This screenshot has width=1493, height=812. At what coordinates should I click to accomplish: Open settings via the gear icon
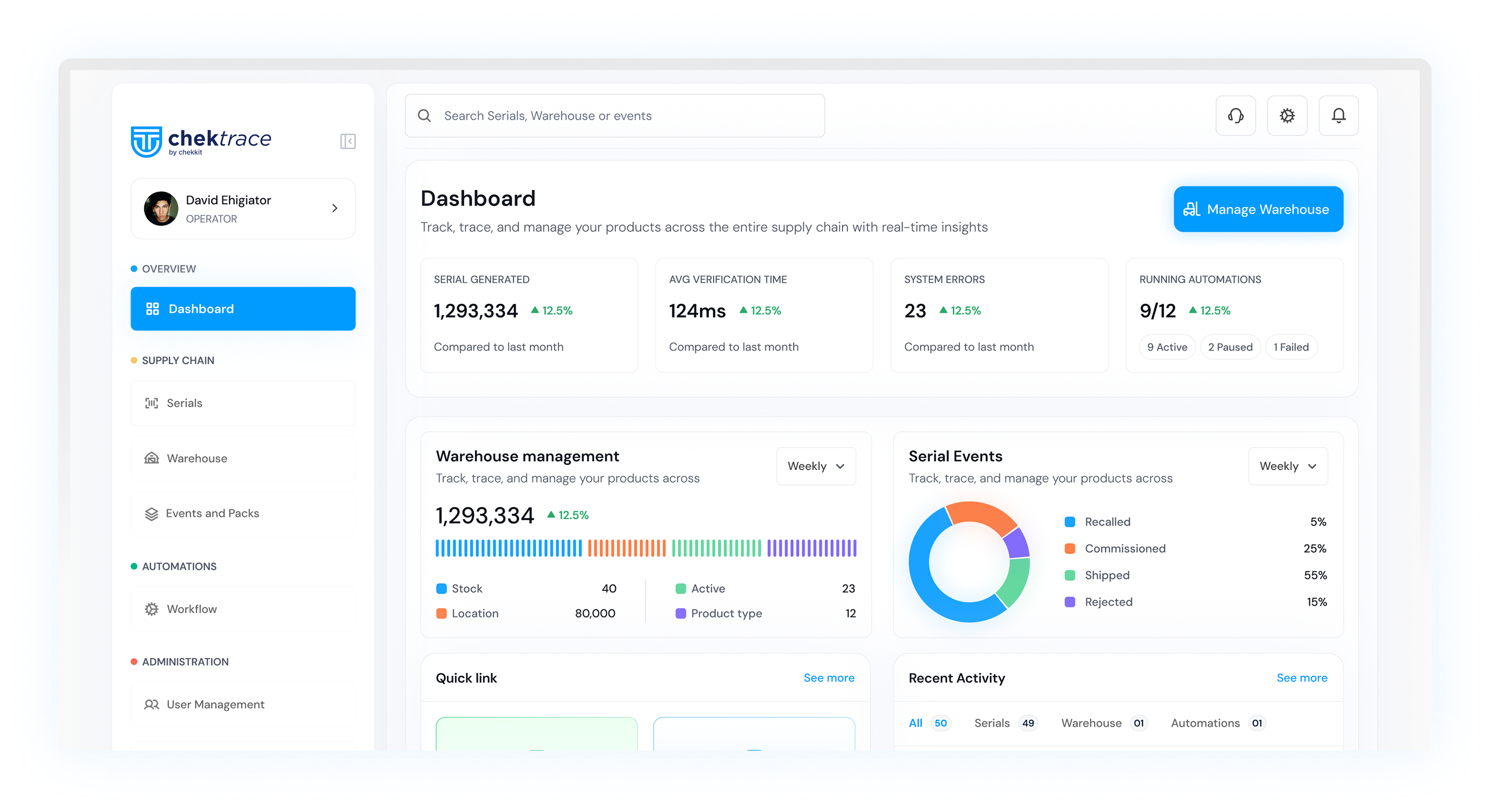pos(1286,116)
